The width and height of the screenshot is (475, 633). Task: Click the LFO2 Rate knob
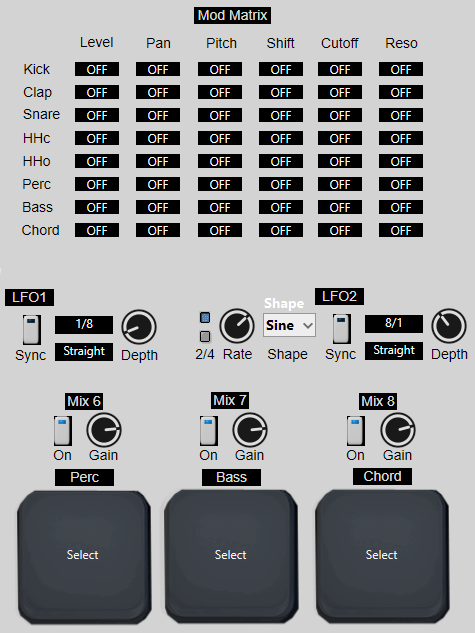pos(237,326)
